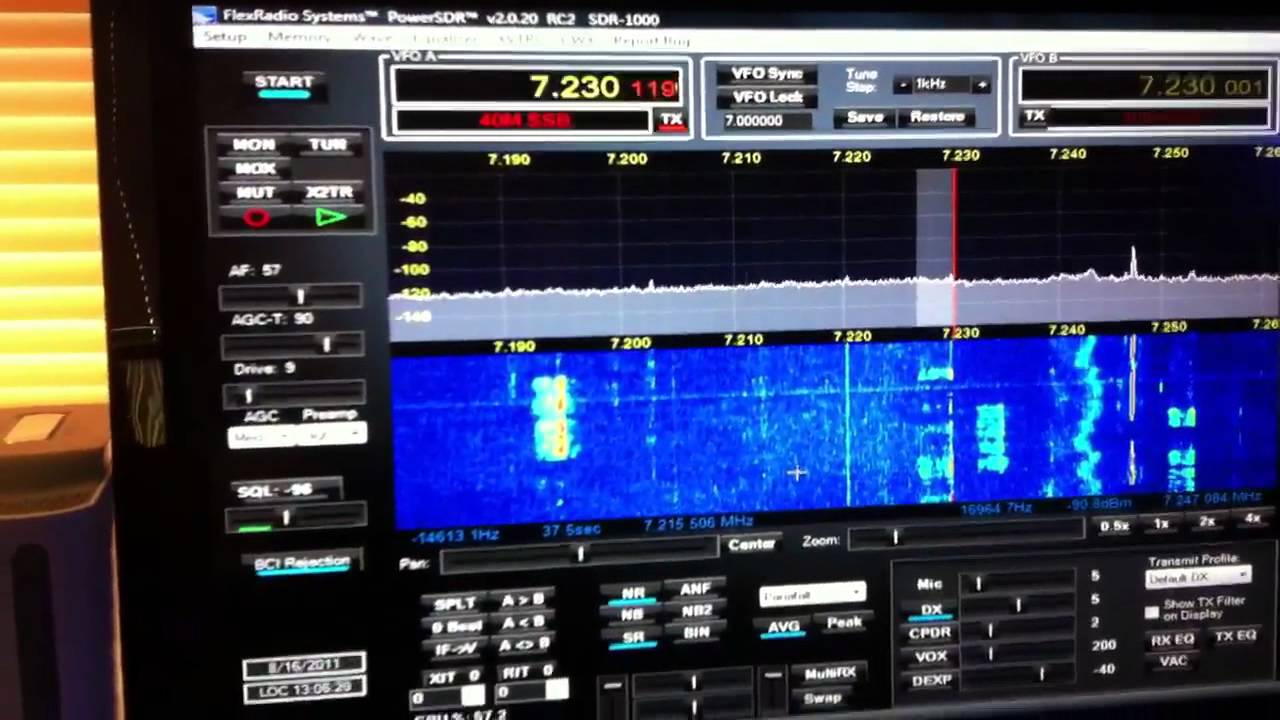Toggle VFO A TX indicator button
This screenshot has width=1280, height=720.
pos(671,120)
